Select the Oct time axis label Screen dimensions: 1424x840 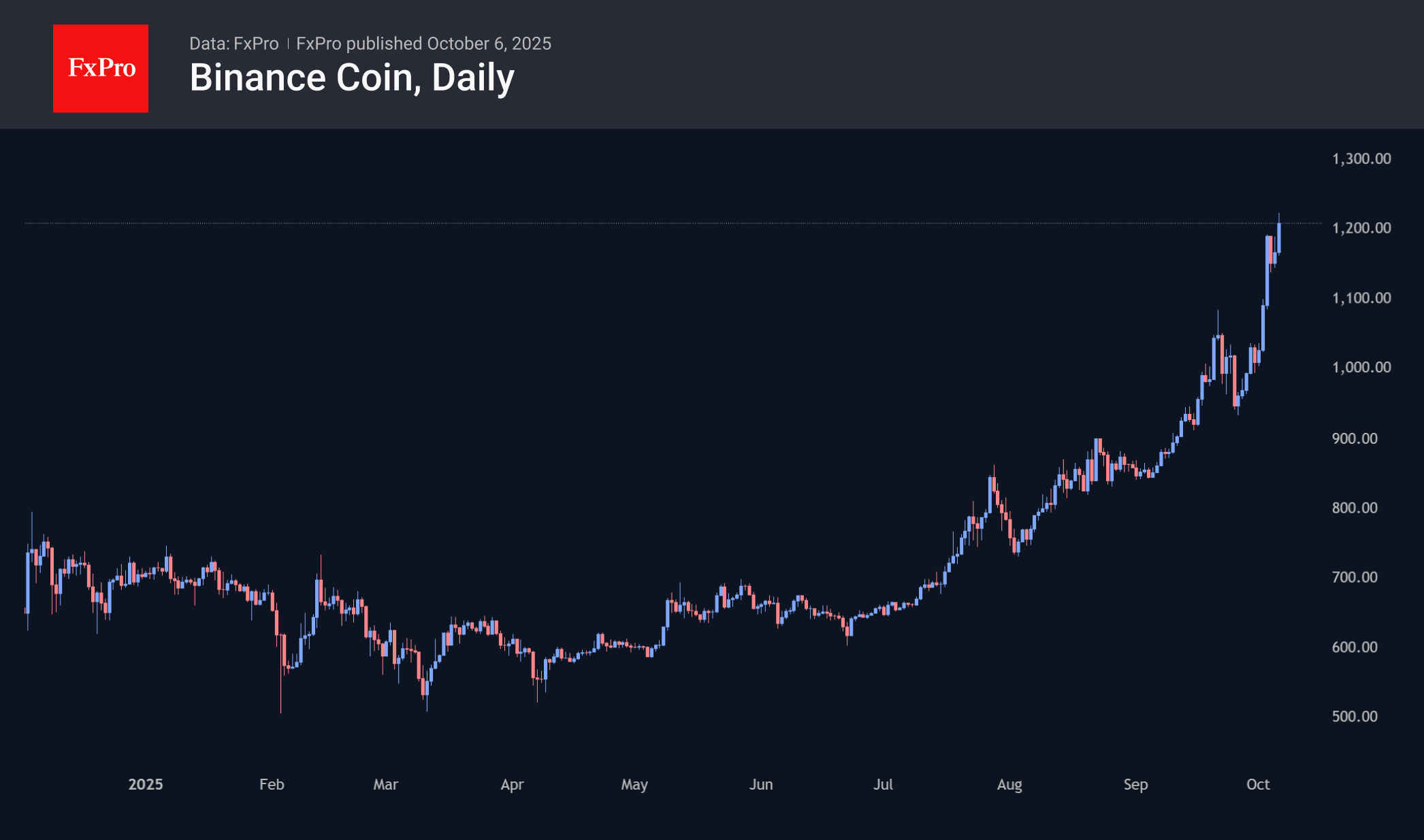click(x=1257, y=784)
